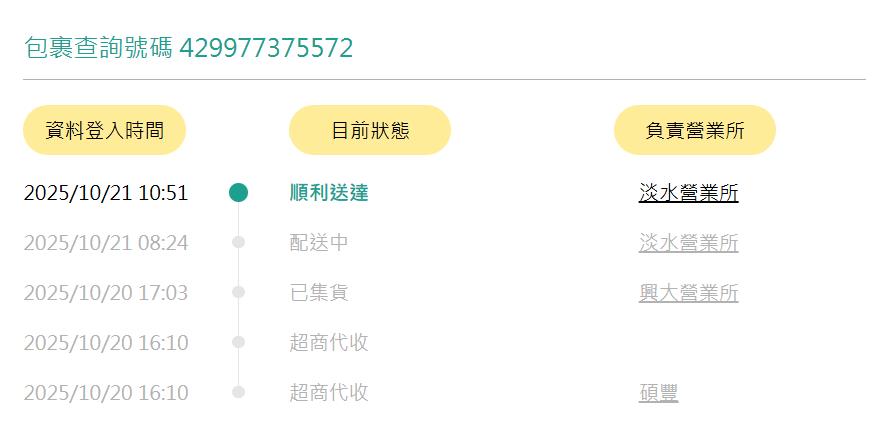Viewport: 893px width, 441px height.
Task: Click the timeline dot beside 配送中
Action: [238, 242]
